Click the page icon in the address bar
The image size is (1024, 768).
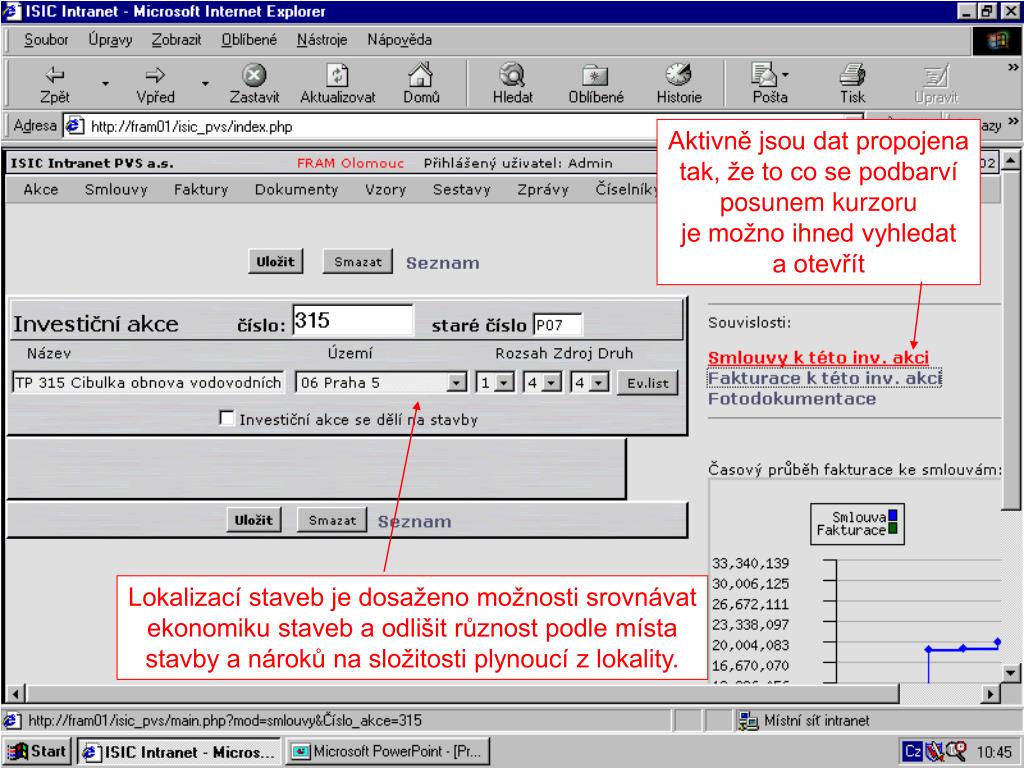point(75,125)
